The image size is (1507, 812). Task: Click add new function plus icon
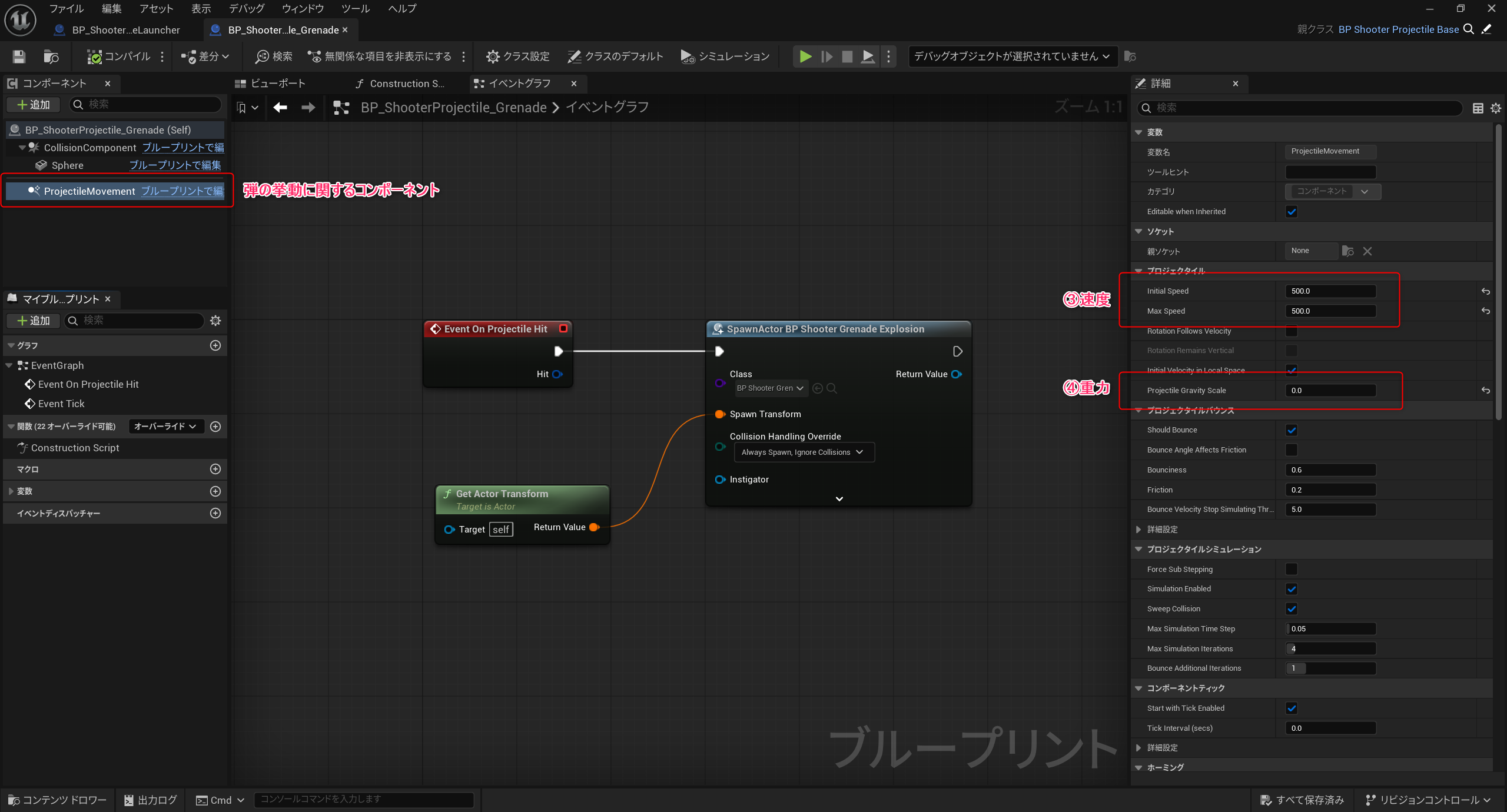click(x=215, y=427)
